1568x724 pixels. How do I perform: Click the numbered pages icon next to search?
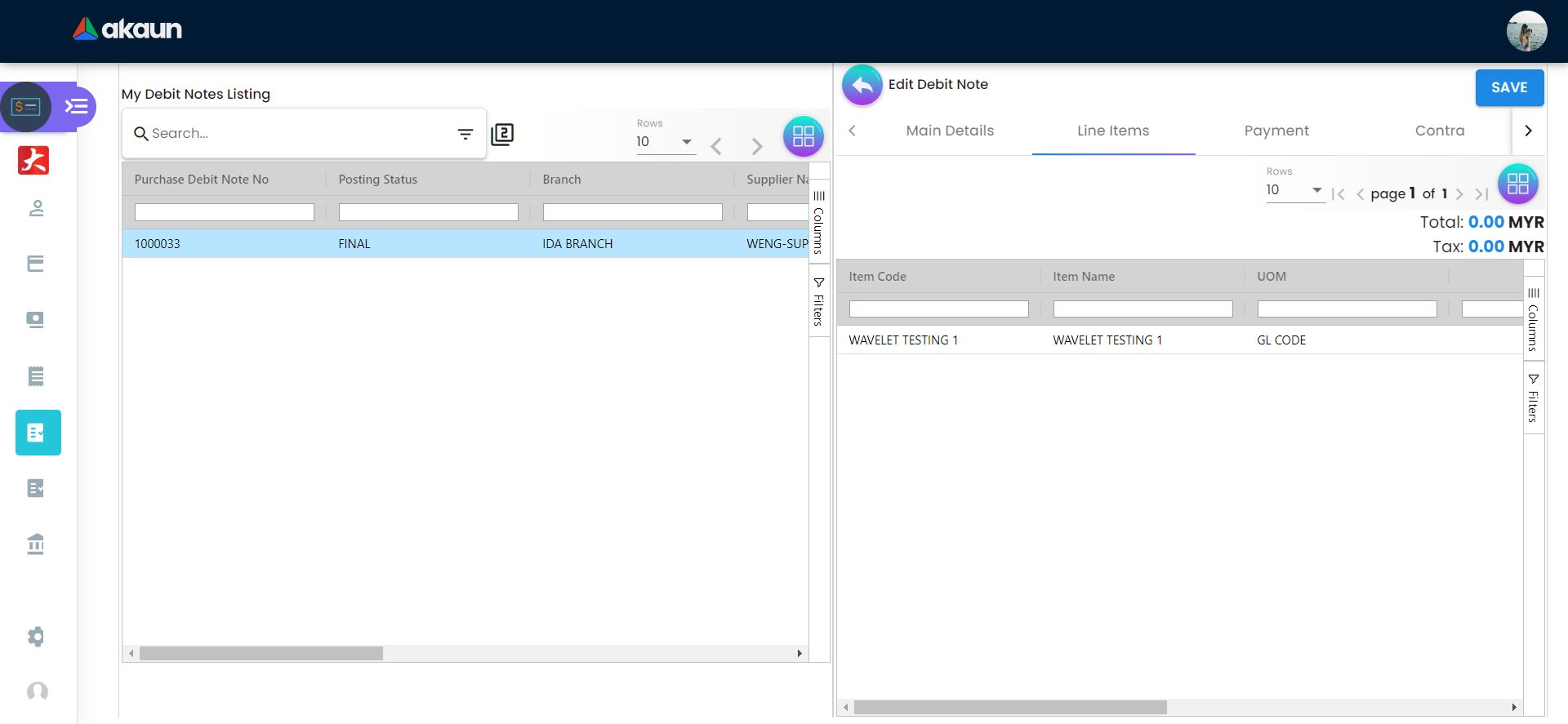[x=502, y=134]
